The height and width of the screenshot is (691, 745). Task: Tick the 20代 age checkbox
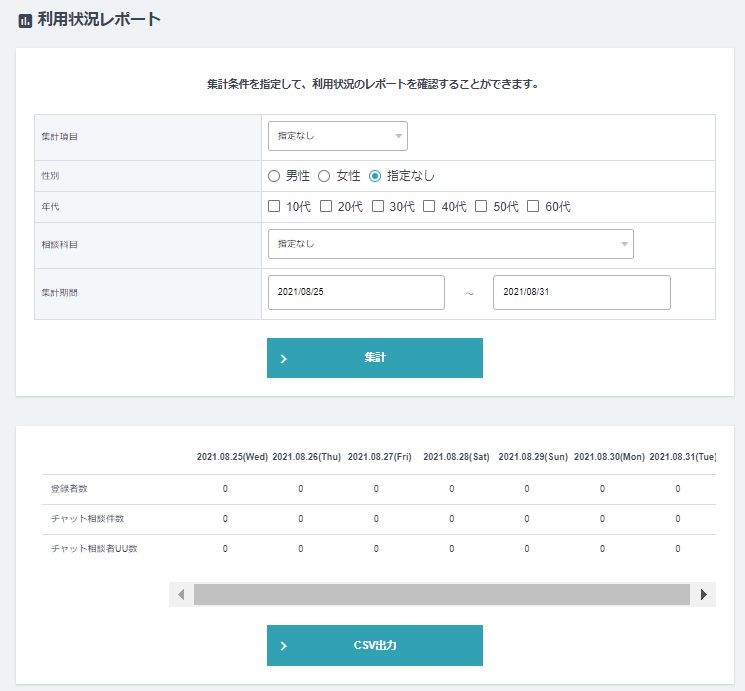[326, 207]
